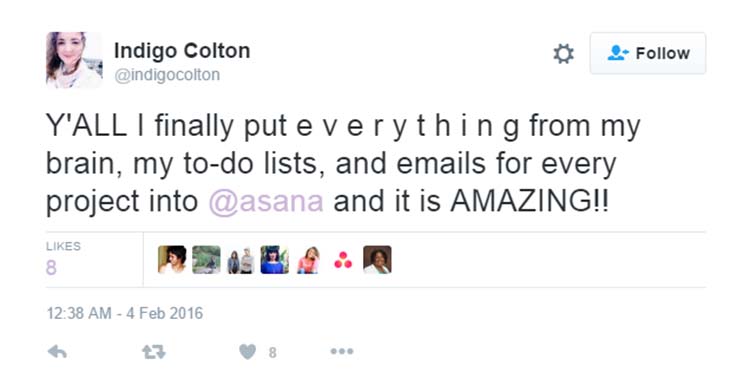This screenshot has width=750, height=392.
Task: Open Indigo Colton's profile picture
Action: (74, 60)
